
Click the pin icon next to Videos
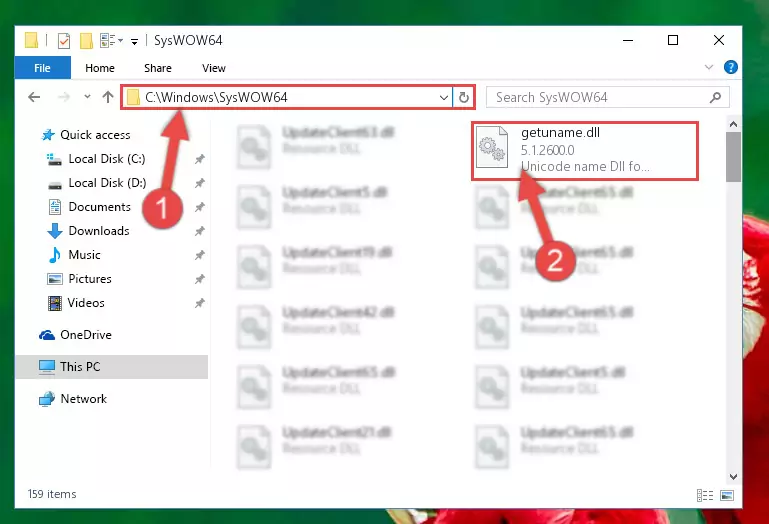pos(200,303)
